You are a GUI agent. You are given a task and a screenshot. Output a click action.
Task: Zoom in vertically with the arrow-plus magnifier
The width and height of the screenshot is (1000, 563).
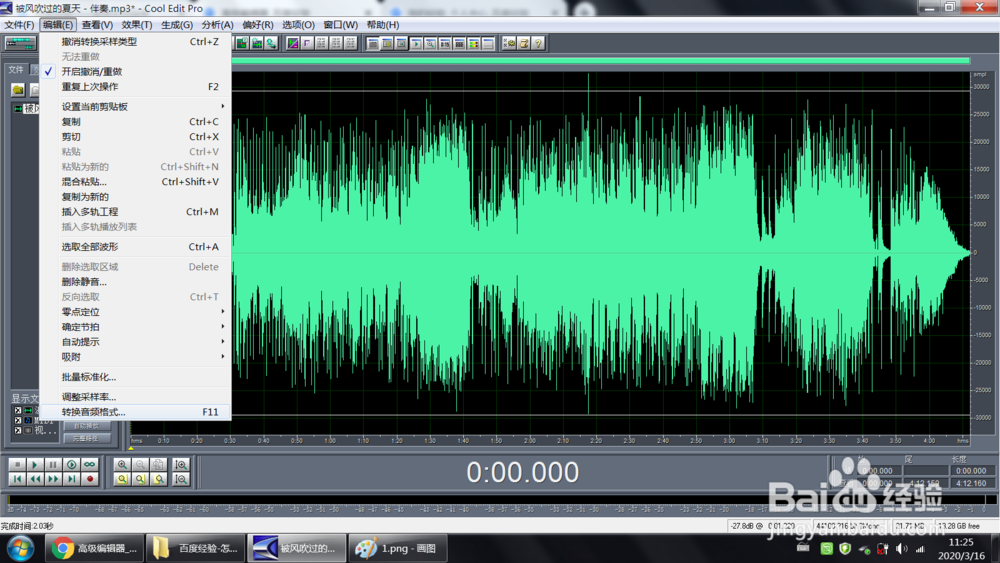click(x=181, y=465)
